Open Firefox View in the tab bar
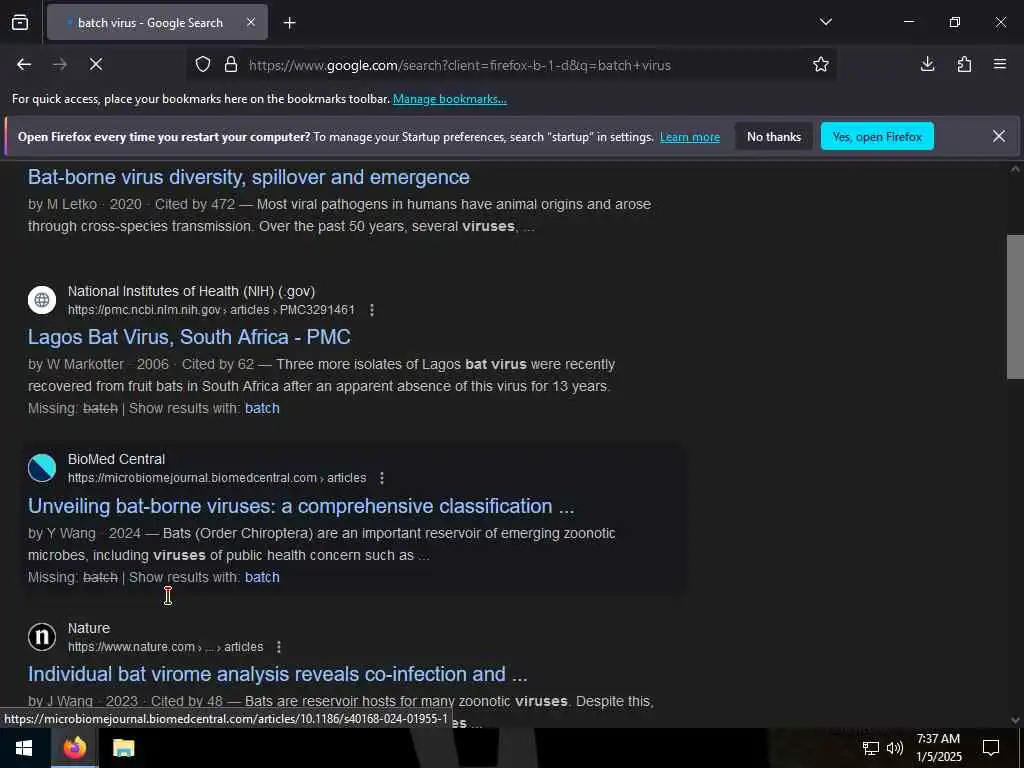Screen dimensions: 1024x768 (20, 22)
